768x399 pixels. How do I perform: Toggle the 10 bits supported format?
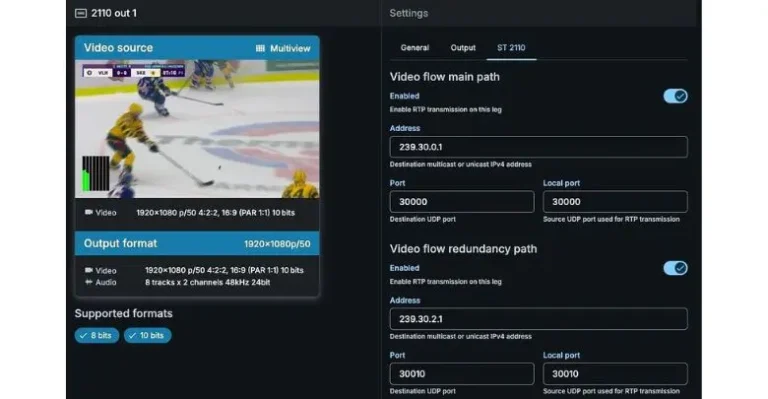[x=147, y=335]
